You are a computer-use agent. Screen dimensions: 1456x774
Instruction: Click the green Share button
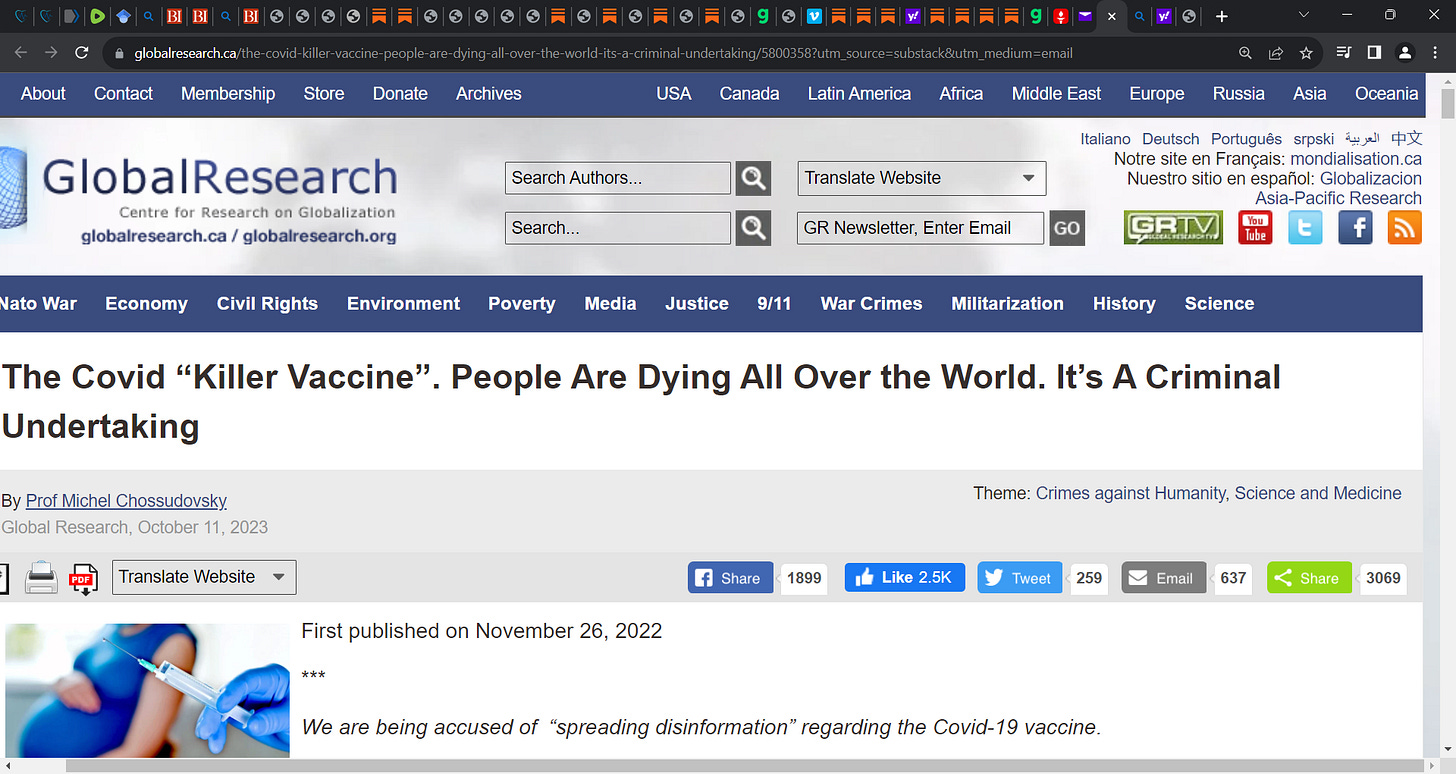click(1309, 578)
